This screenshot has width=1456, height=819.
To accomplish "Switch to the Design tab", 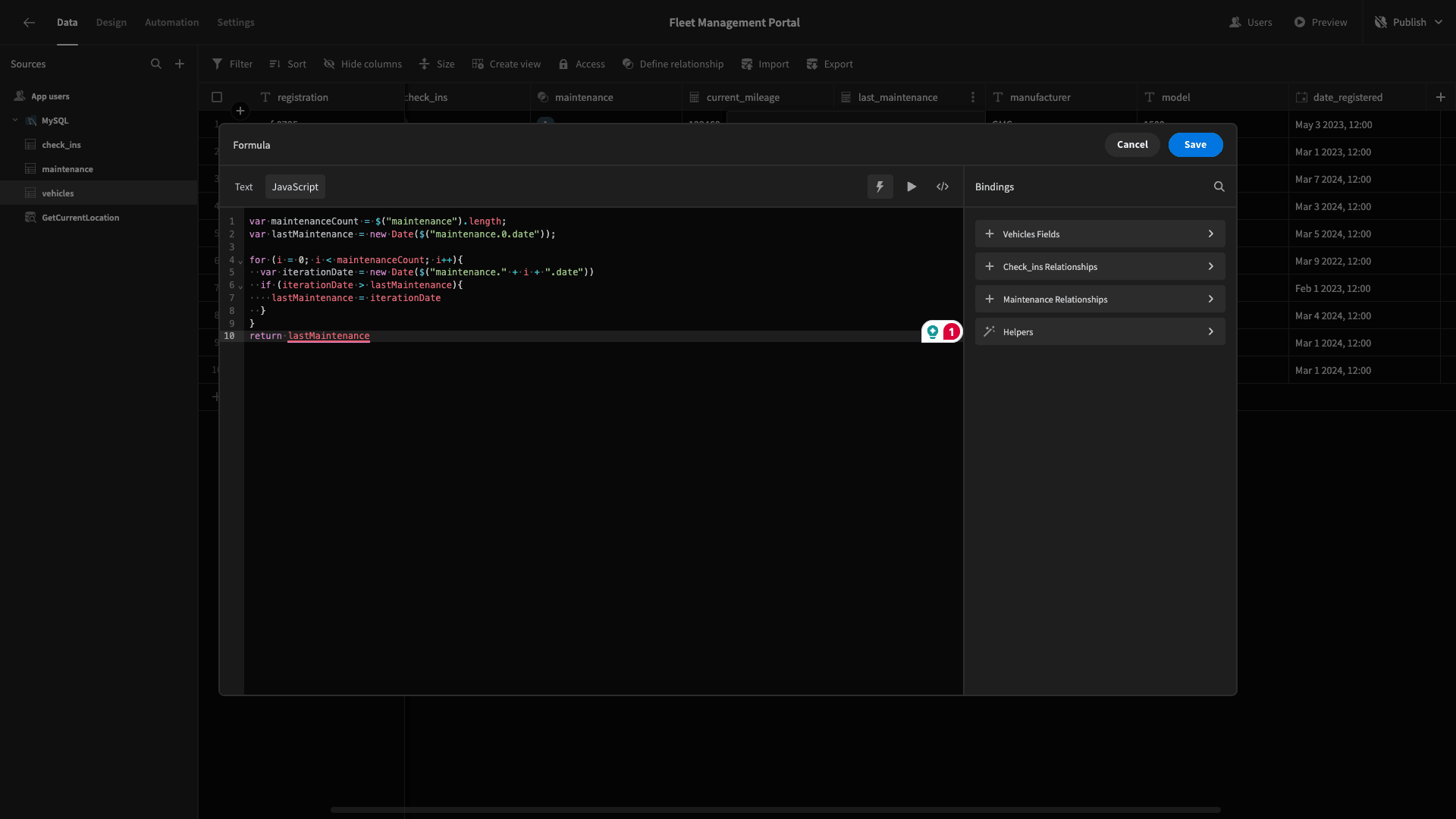I will pos(111,23).
